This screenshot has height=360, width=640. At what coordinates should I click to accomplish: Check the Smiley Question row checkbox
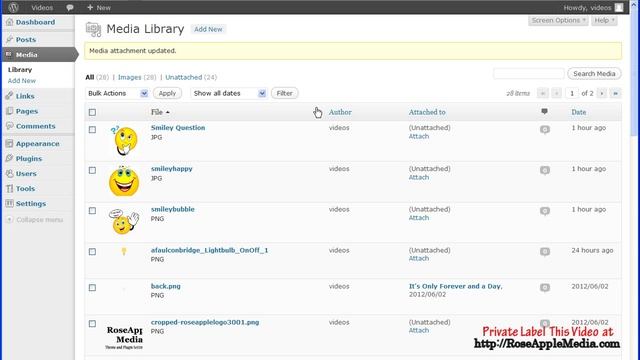(x=92, y=129)
